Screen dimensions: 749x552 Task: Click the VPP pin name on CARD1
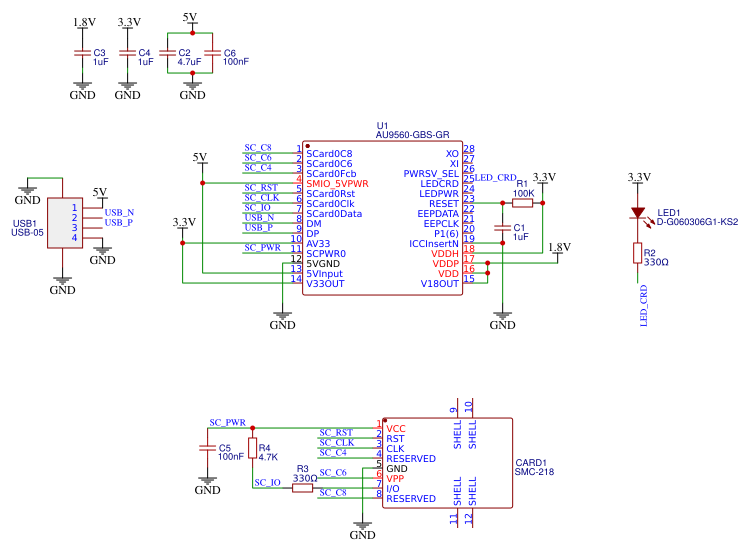(395, 478)
